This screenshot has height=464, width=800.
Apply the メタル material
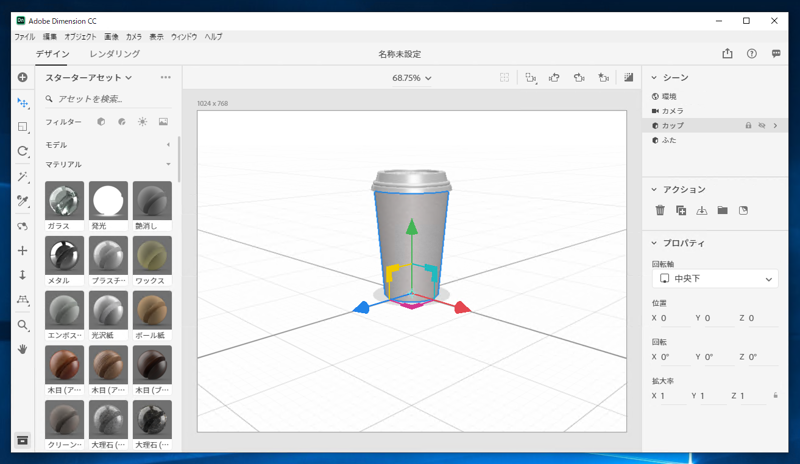(x=64, y=261)
